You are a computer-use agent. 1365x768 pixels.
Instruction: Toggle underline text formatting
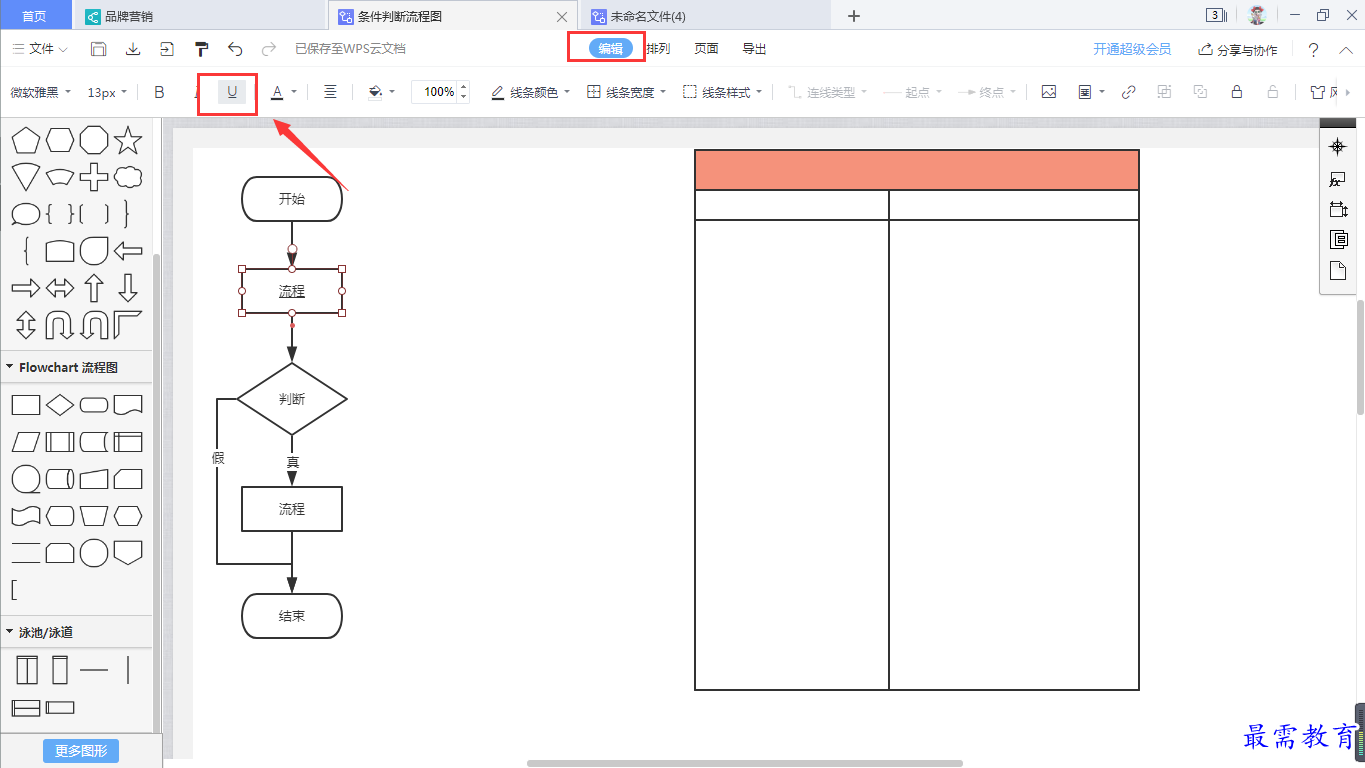(232, 92)
